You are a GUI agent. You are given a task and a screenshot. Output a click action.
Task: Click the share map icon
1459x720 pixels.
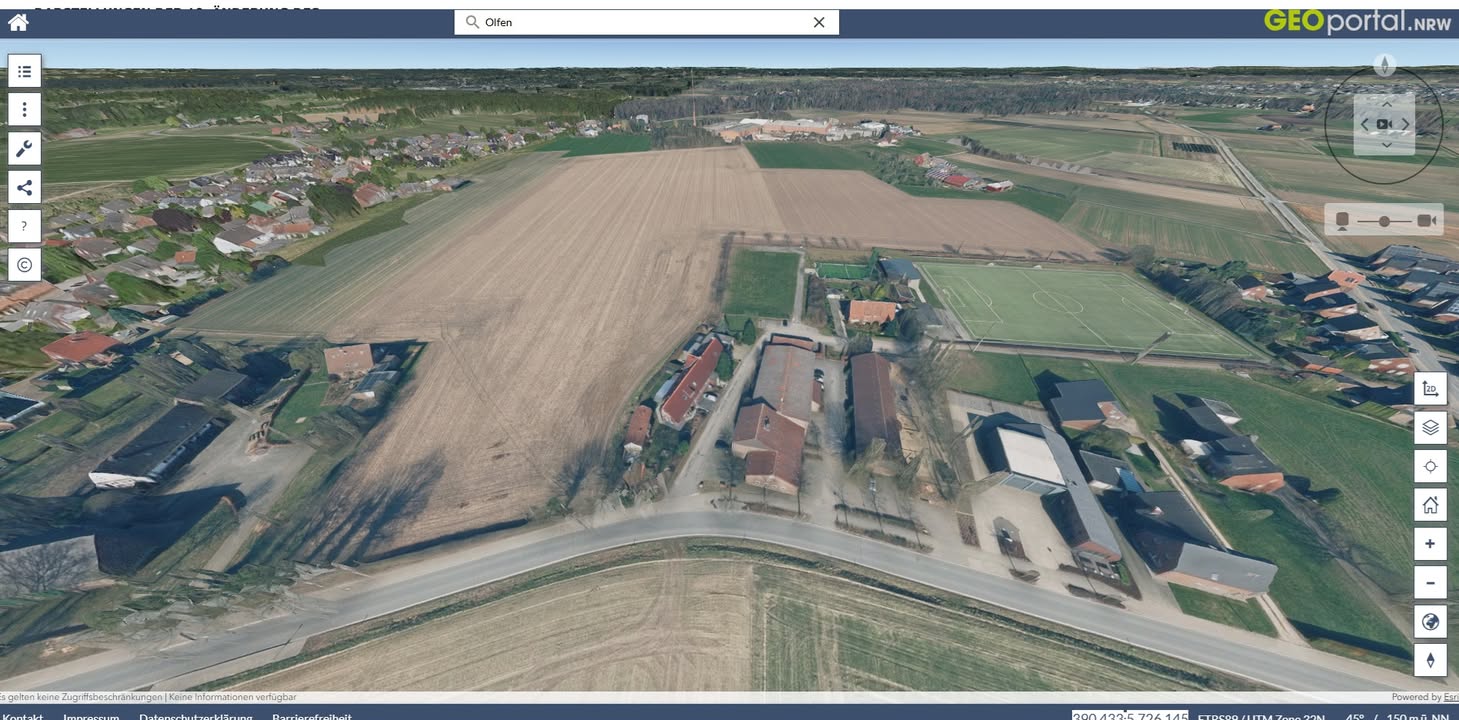(x=25, y=187)
